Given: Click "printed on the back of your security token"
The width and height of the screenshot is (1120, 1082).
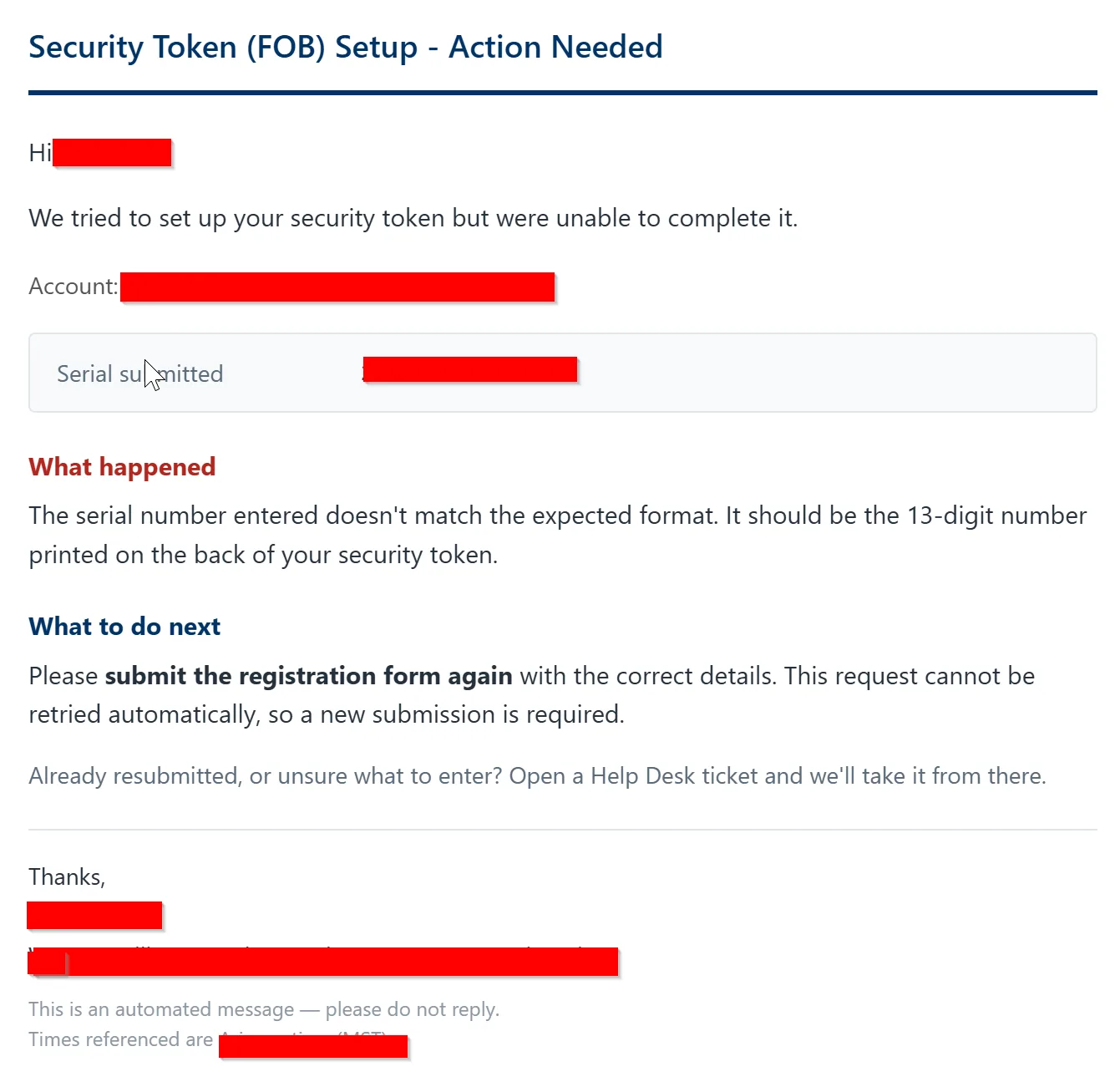Looking at the screenshot, I should point(262,555).
